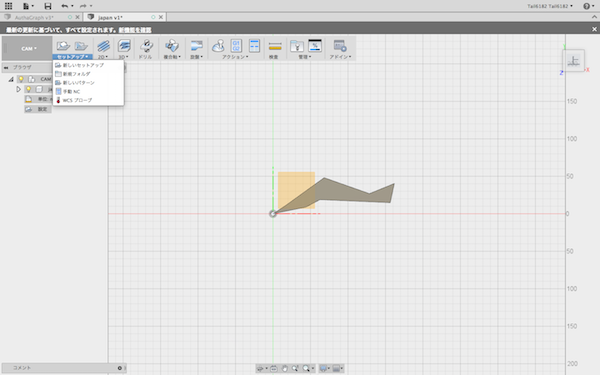Click the Post Process G1 G2 icon
The image size is (600, 375).
click(x=236, y=46)
